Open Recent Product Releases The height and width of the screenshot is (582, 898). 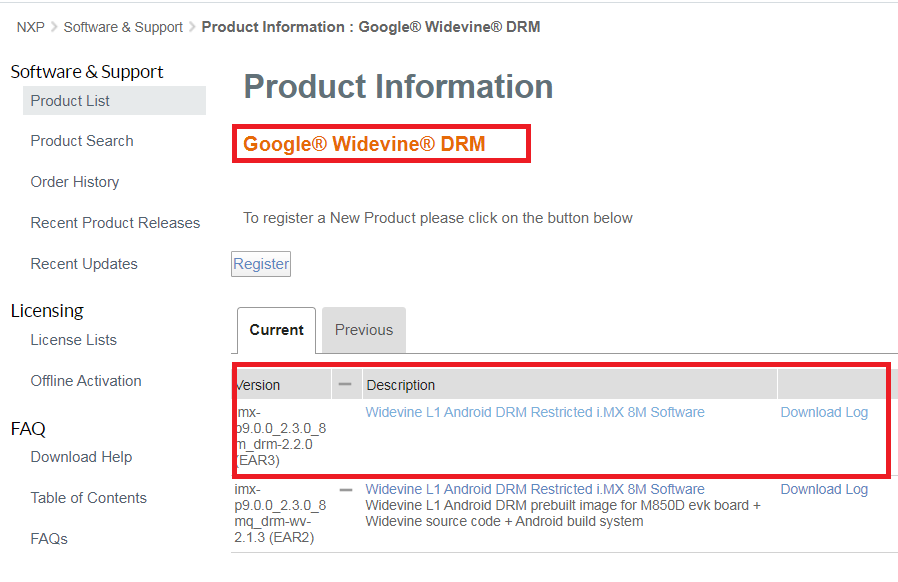115,223
